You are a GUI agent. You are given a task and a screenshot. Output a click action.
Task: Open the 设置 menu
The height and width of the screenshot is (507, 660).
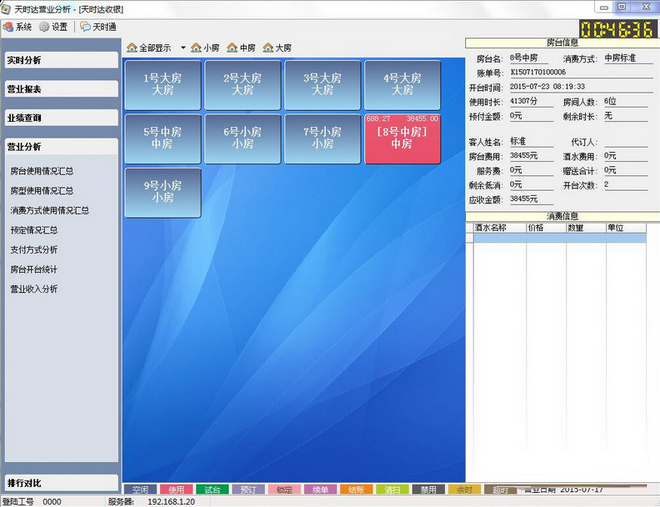53,27
